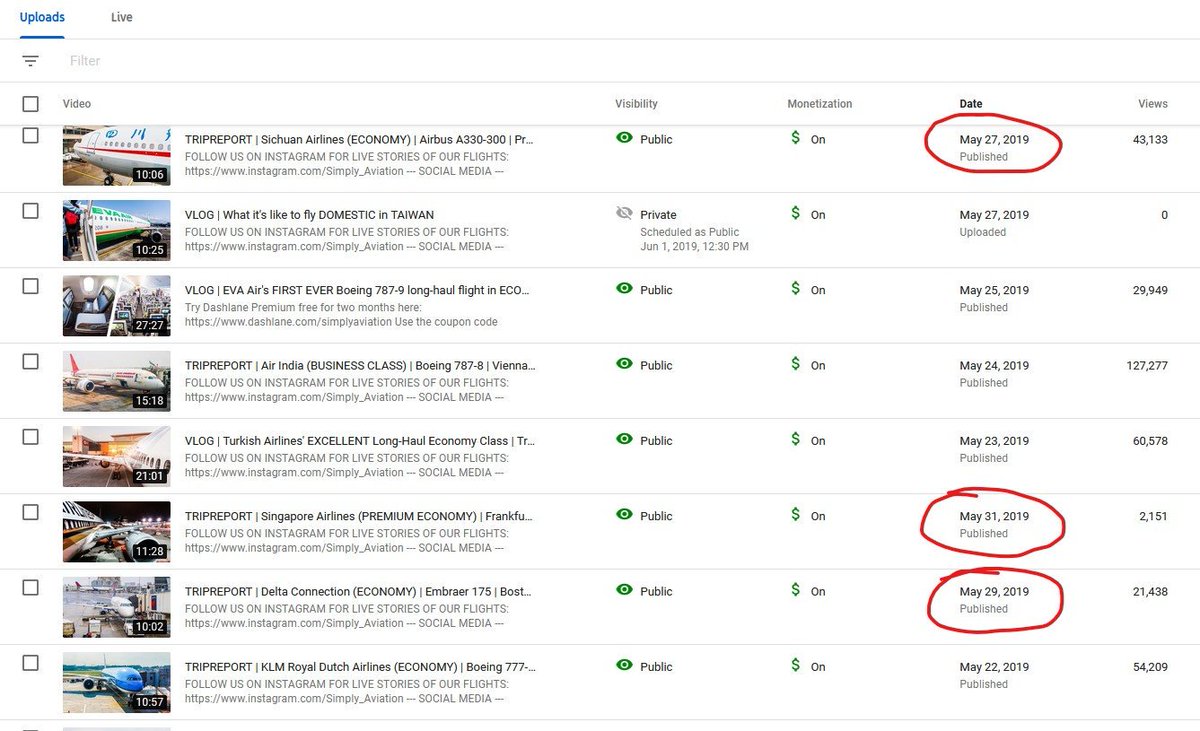
Task: Click the Visibility column header
Action: (x=637, y=104)
